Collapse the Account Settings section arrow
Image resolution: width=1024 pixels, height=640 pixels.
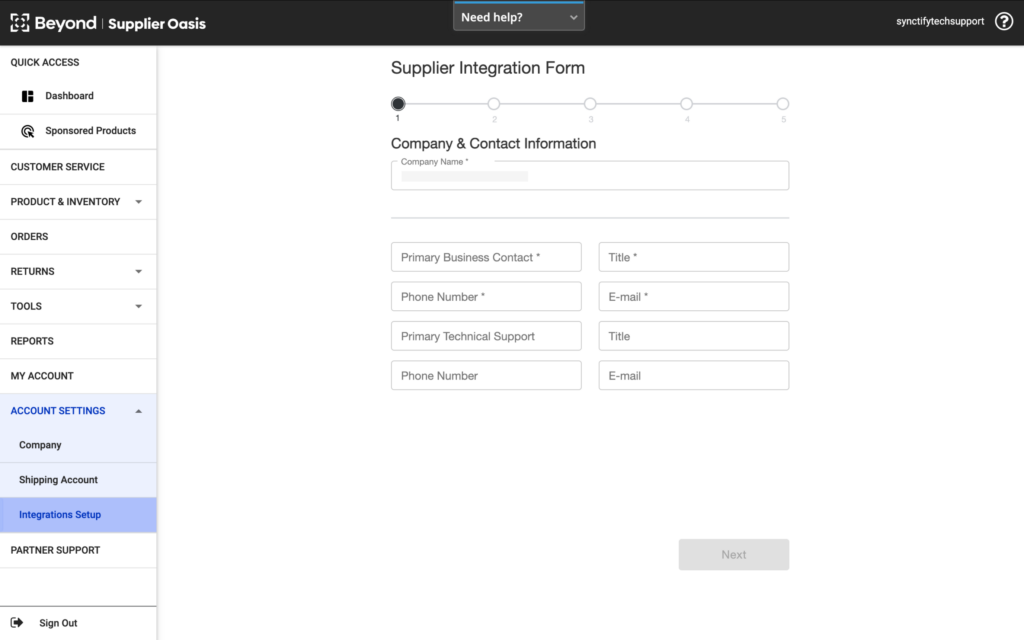tap(138, 411)
